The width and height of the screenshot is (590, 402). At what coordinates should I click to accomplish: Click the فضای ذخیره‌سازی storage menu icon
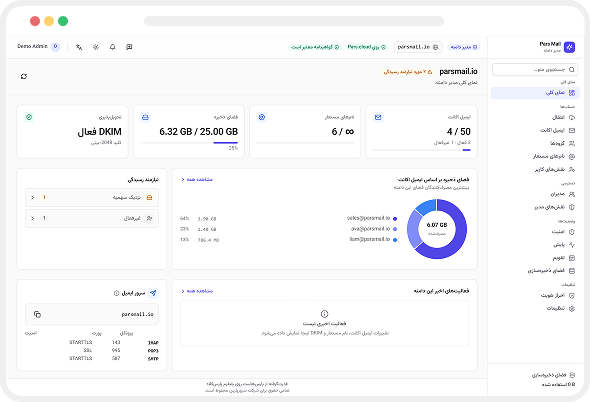click(x=572, y=271)
